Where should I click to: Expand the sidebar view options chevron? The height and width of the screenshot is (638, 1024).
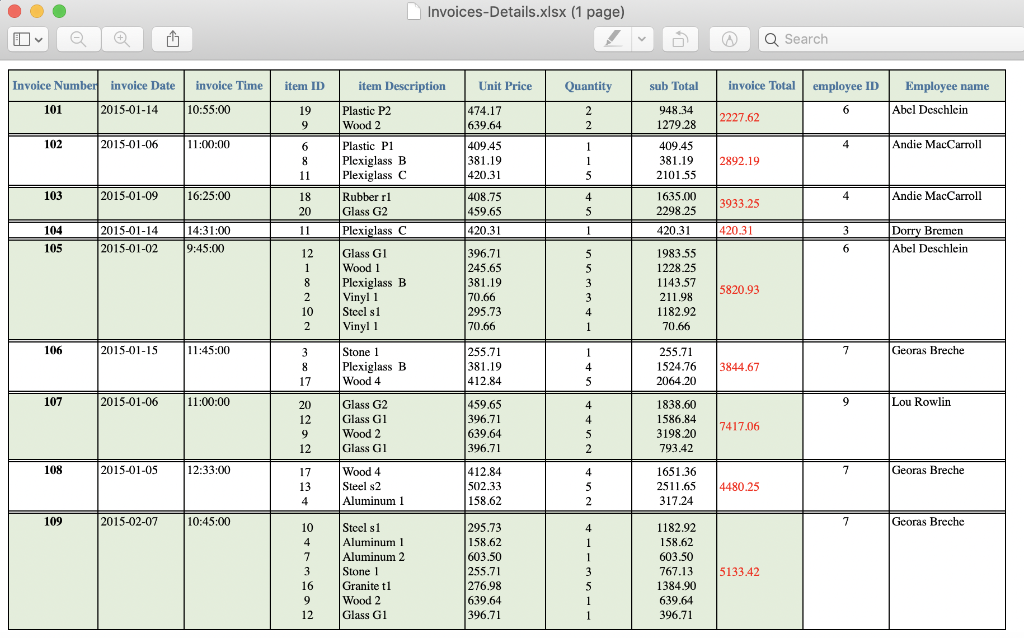(x=40, y=39)
